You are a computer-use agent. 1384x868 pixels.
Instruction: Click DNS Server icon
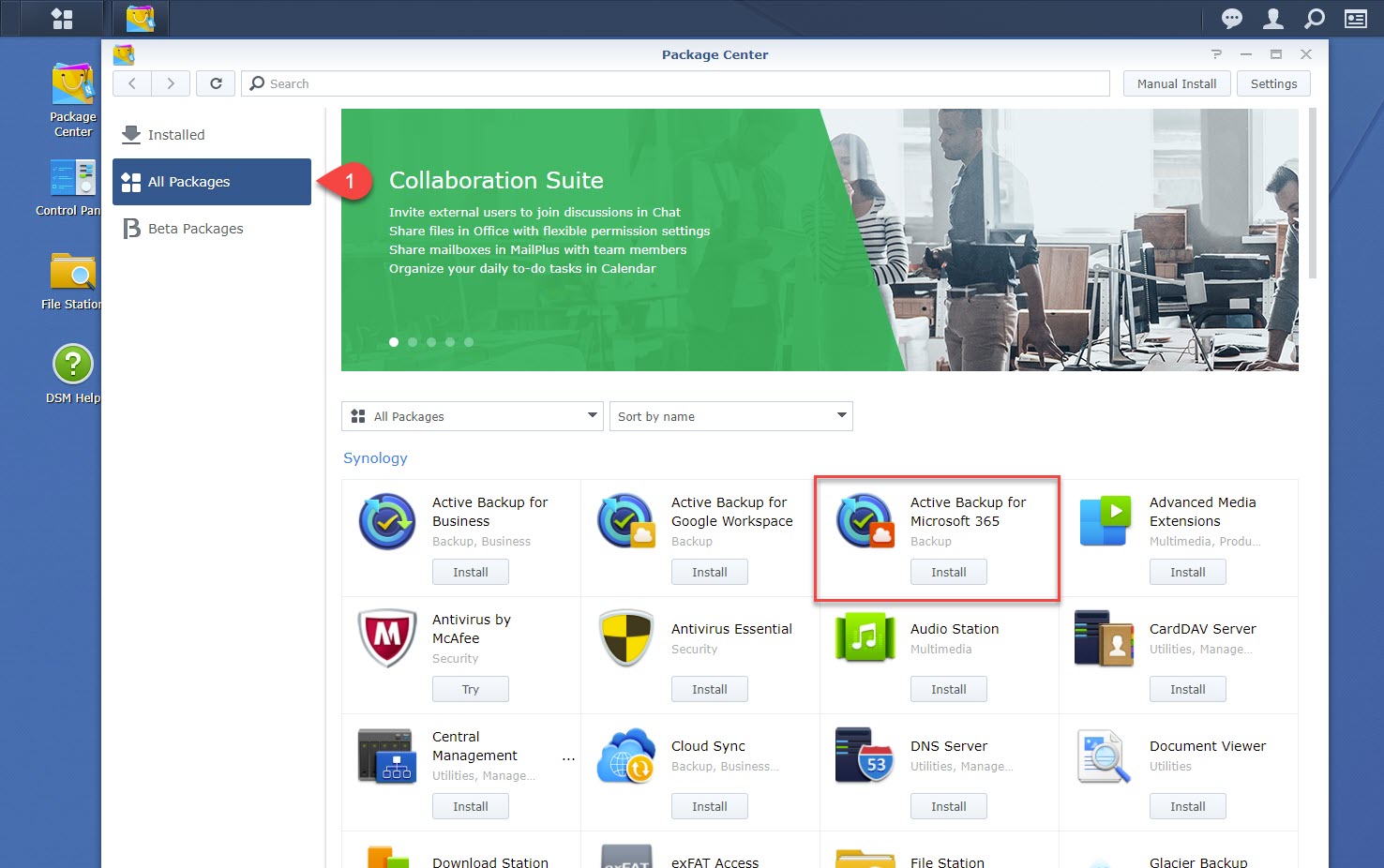tap(865, 756)
